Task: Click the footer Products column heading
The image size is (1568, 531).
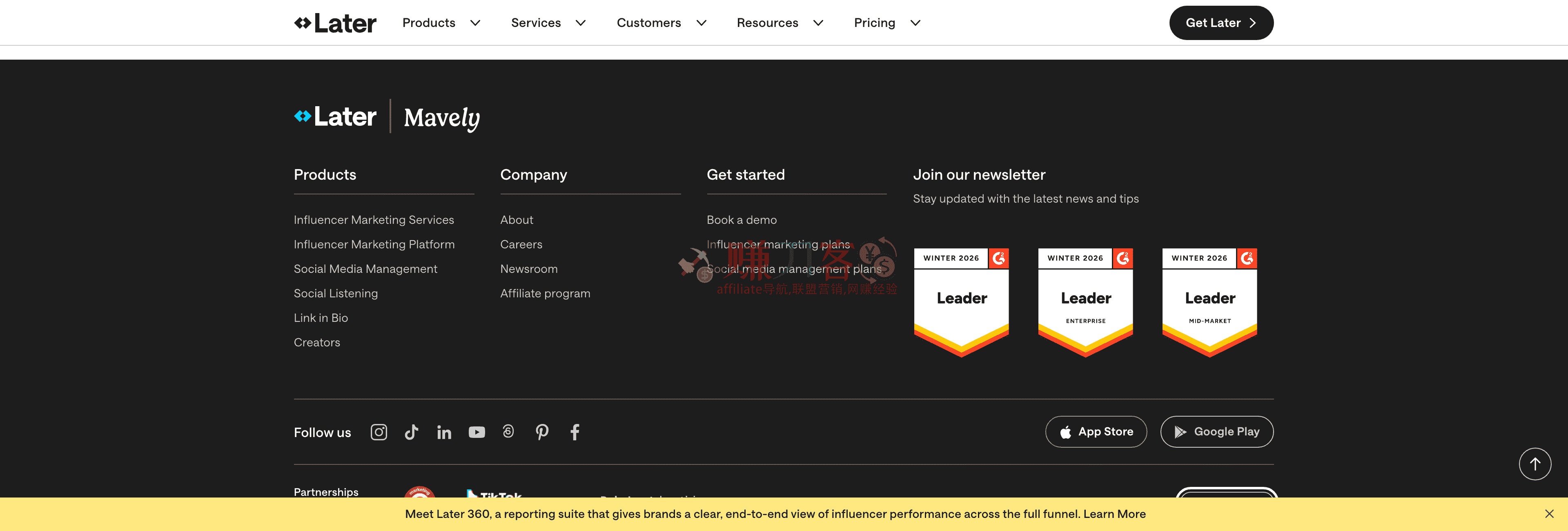Action: pyautogui.click(x=325, y=175)
